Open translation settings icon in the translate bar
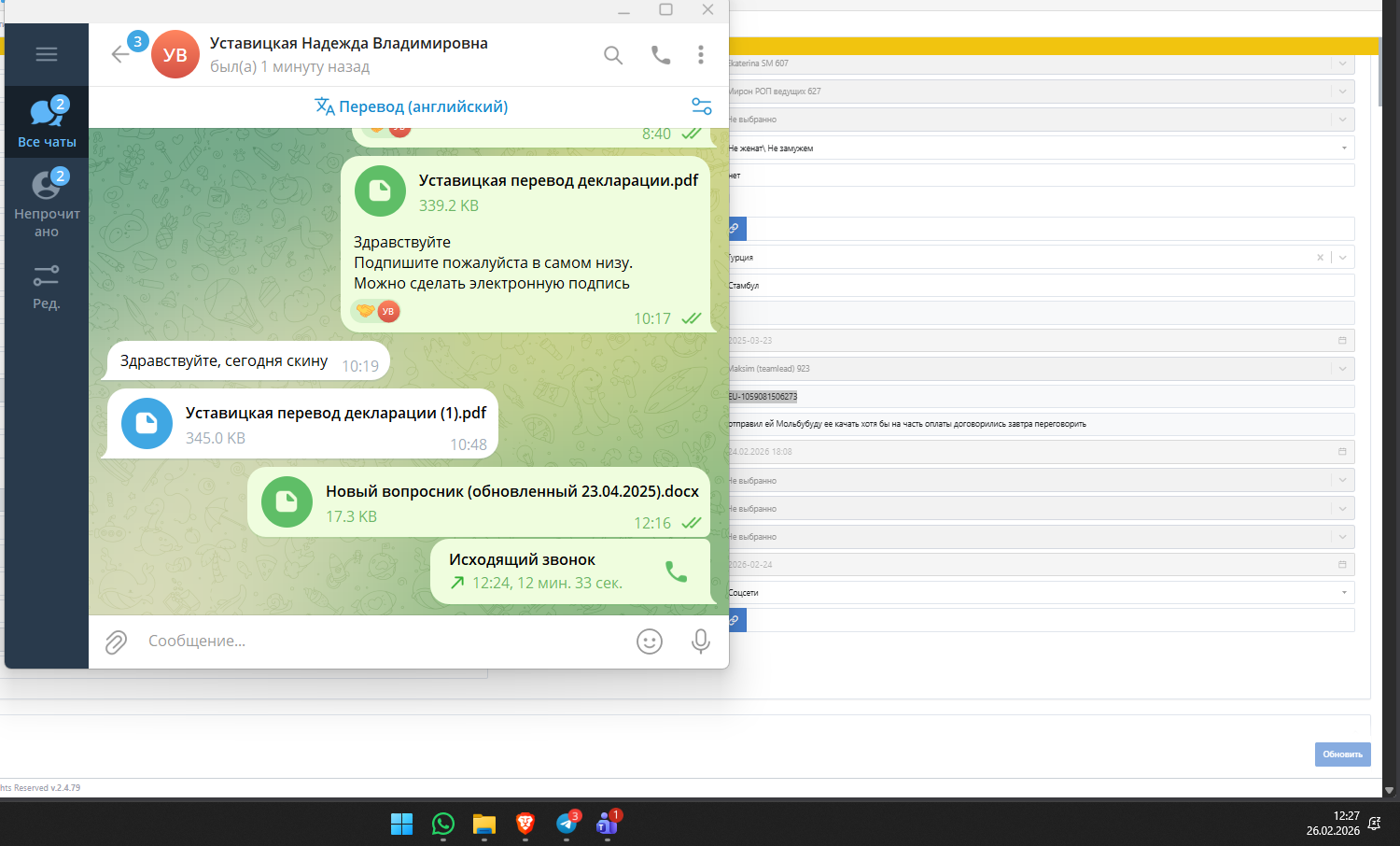The width and height of the screenshot is (1400, 846). pyautogui.click(x=702, y=106)
